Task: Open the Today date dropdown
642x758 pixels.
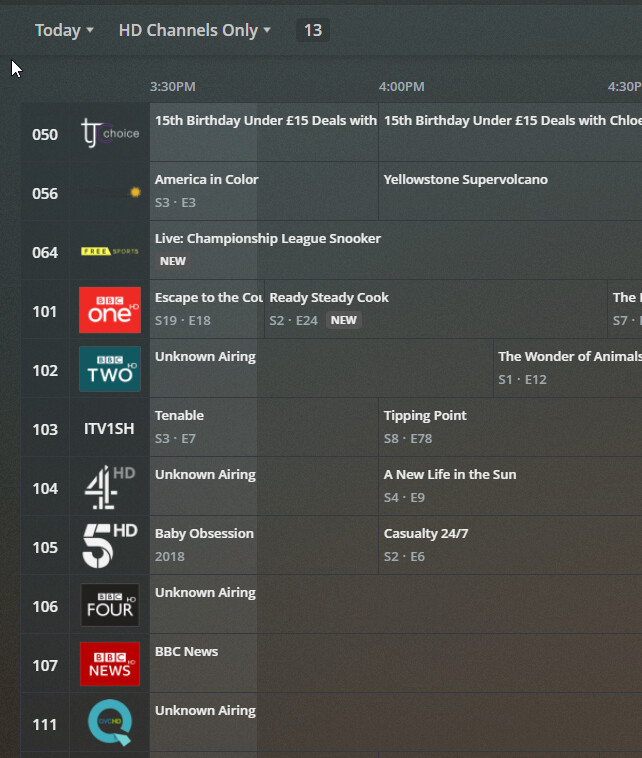Action: pyautogui.click(x=64, y=30)
